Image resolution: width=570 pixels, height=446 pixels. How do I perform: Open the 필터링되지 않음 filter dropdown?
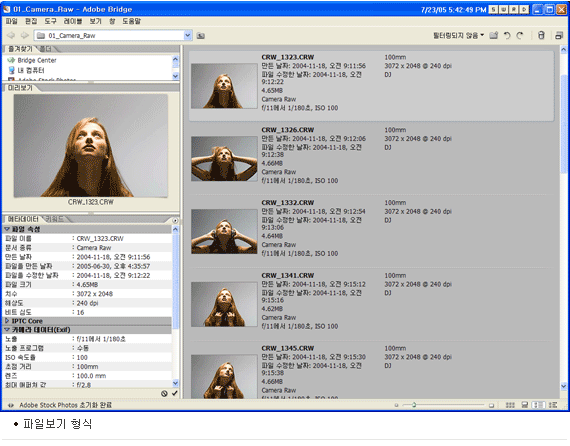pos(458,35)
